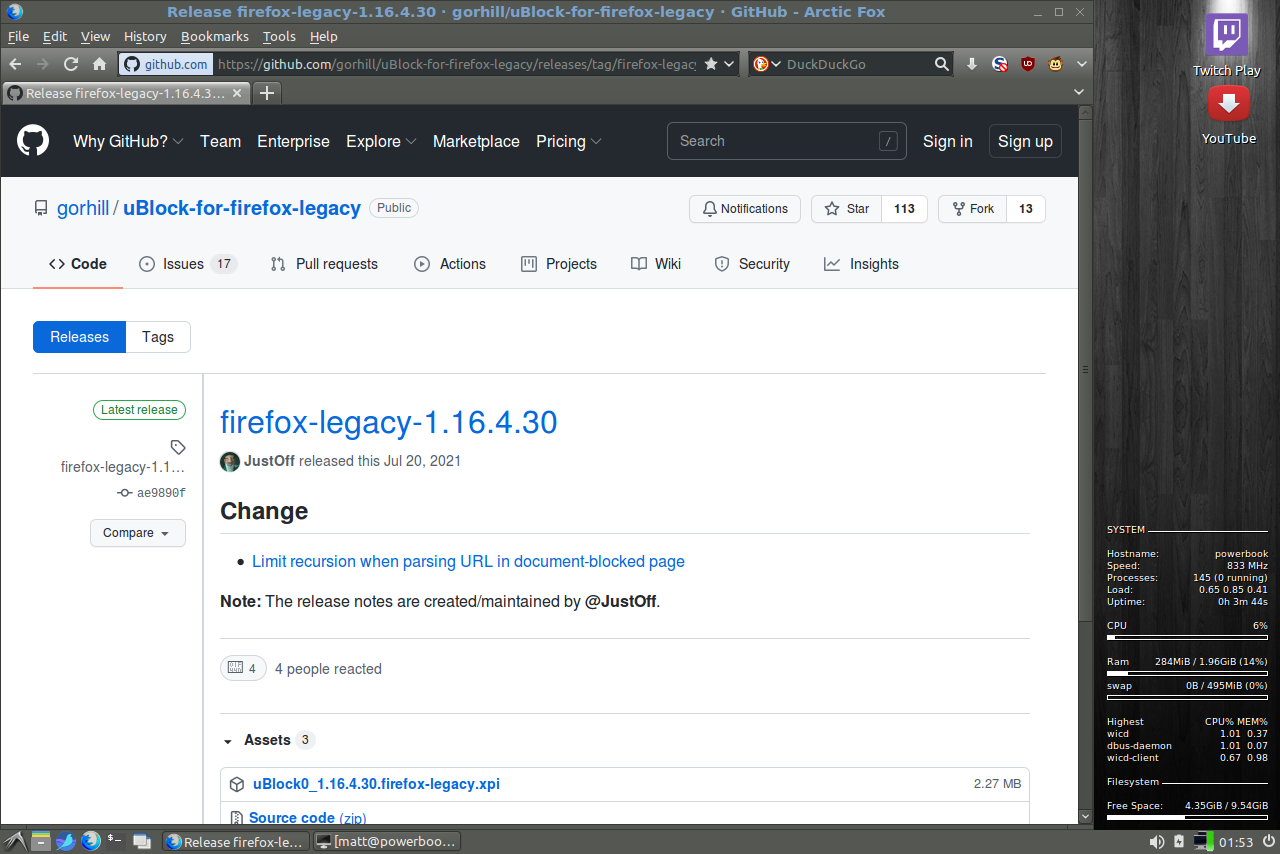Open commit ae9890f
Image resolution: width=1280 pixels, height=854 pixels.
click(161, 493)
